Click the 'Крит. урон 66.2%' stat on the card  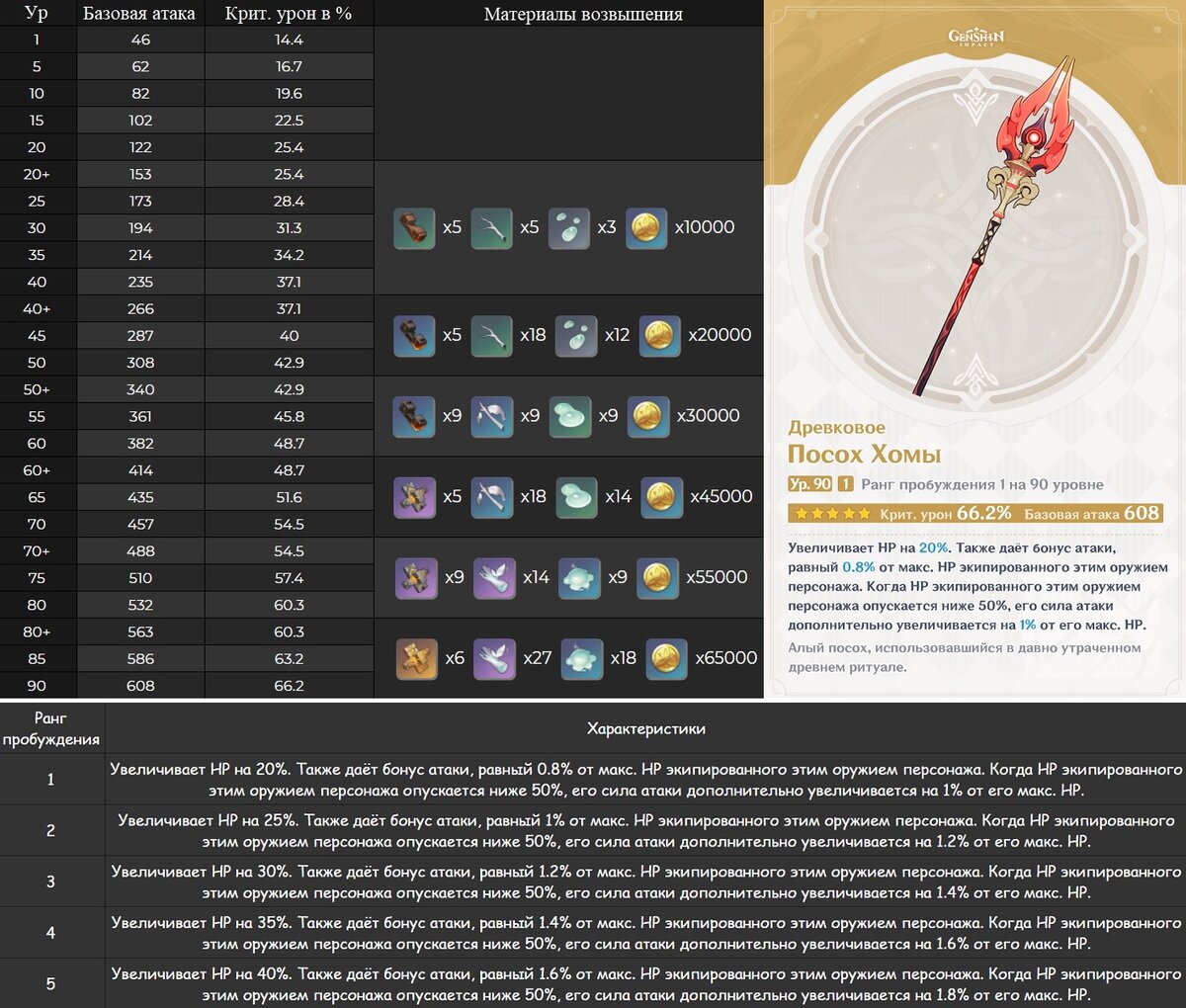tap(946, 514)
